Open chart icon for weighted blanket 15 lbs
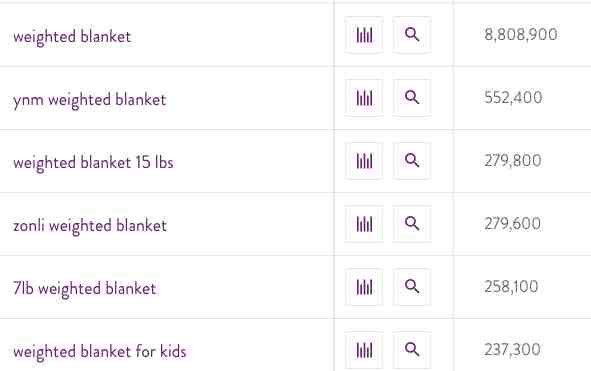Viewport: 591px width, 371px height. 364,161
